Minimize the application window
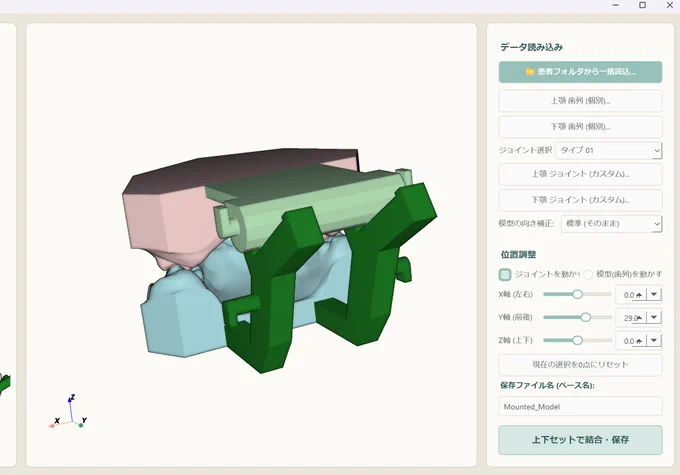Screen dimensions: 680x475 (615, 5)
